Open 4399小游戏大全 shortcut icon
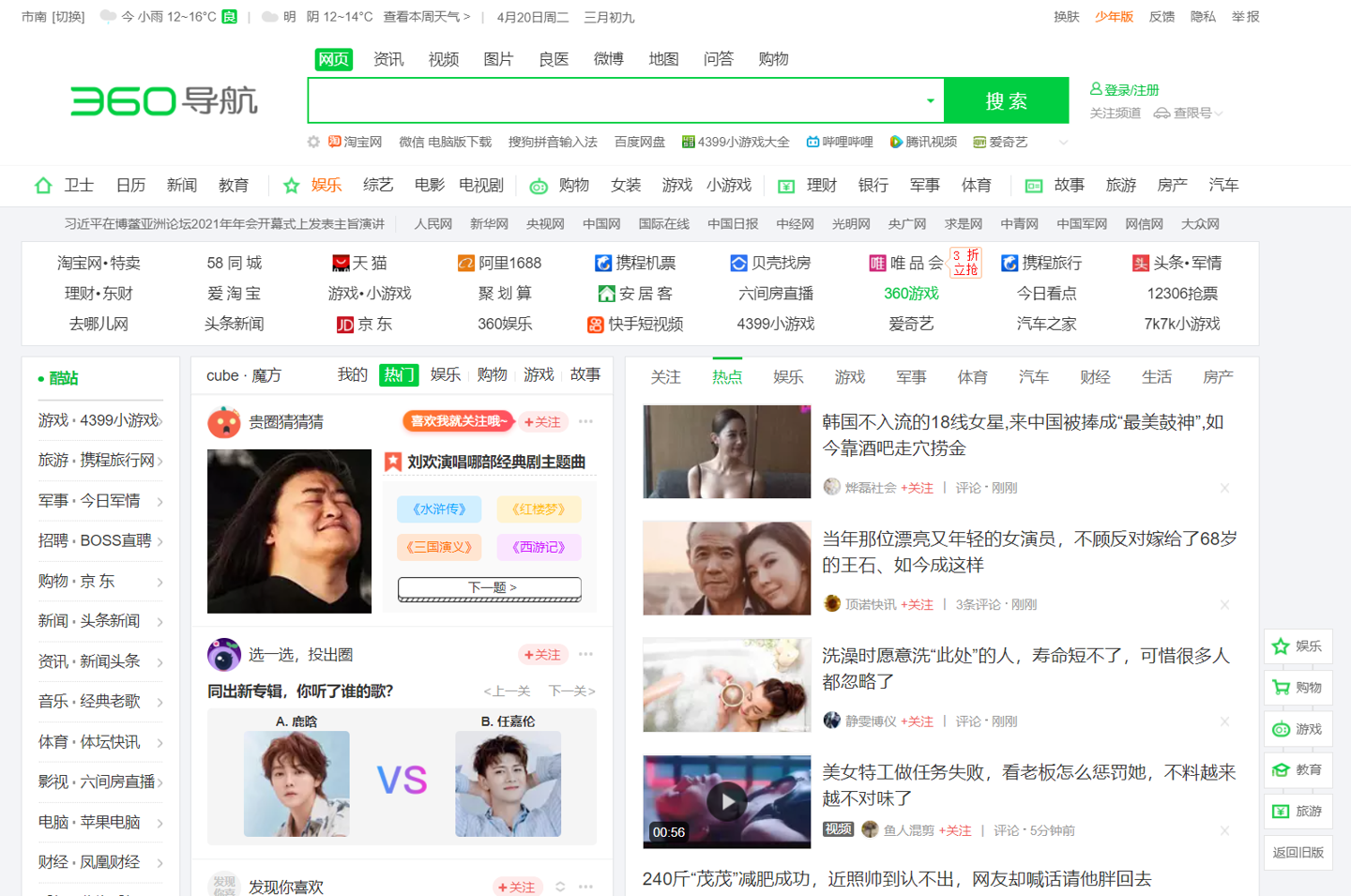 point(689,142)
